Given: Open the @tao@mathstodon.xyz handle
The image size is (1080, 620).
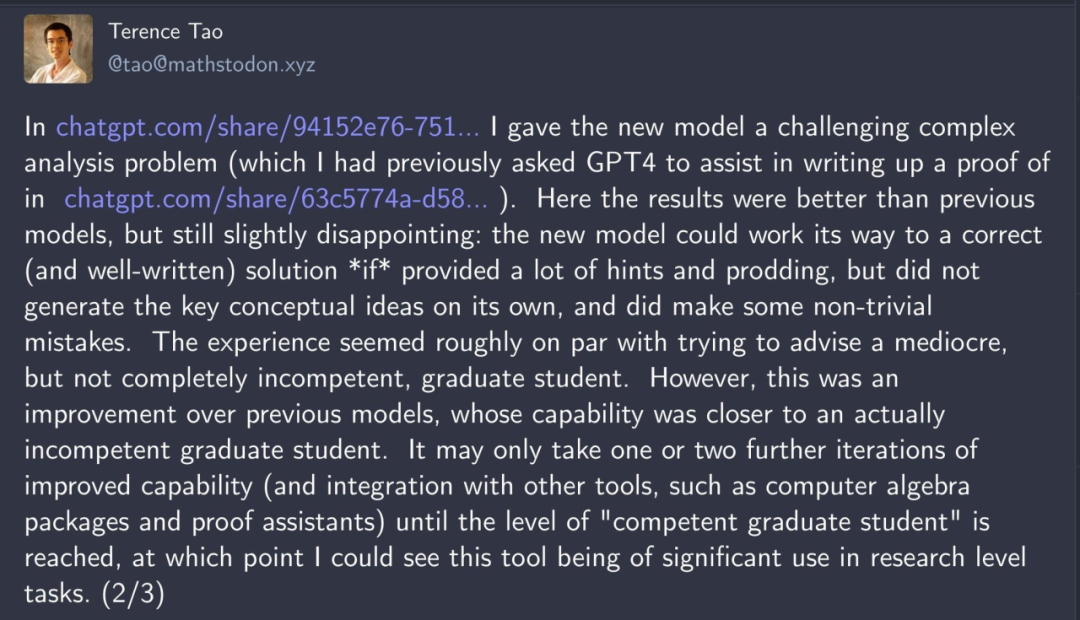Looking at the screenshot, I should 211,64.
